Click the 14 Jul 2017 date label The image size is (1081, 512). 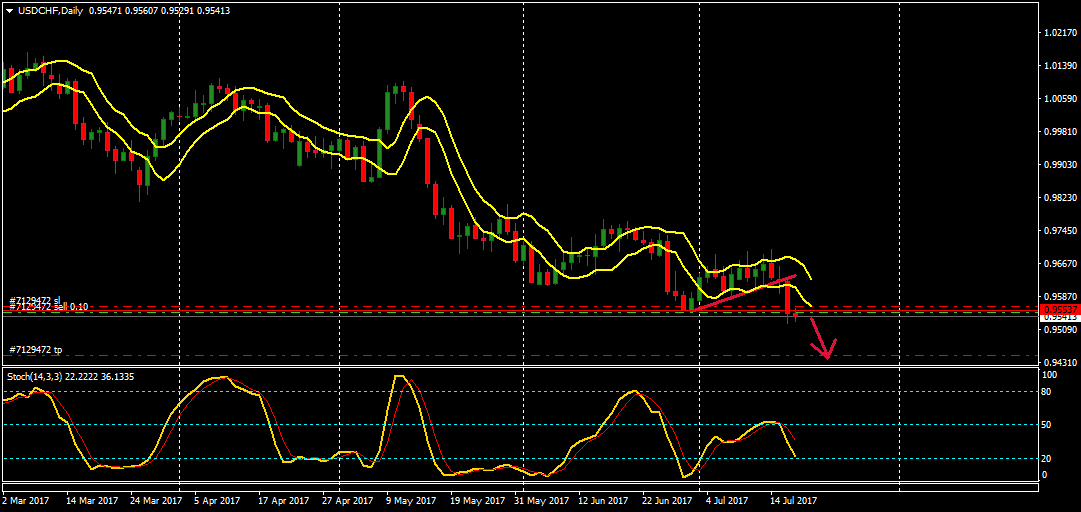pos(794,500)
